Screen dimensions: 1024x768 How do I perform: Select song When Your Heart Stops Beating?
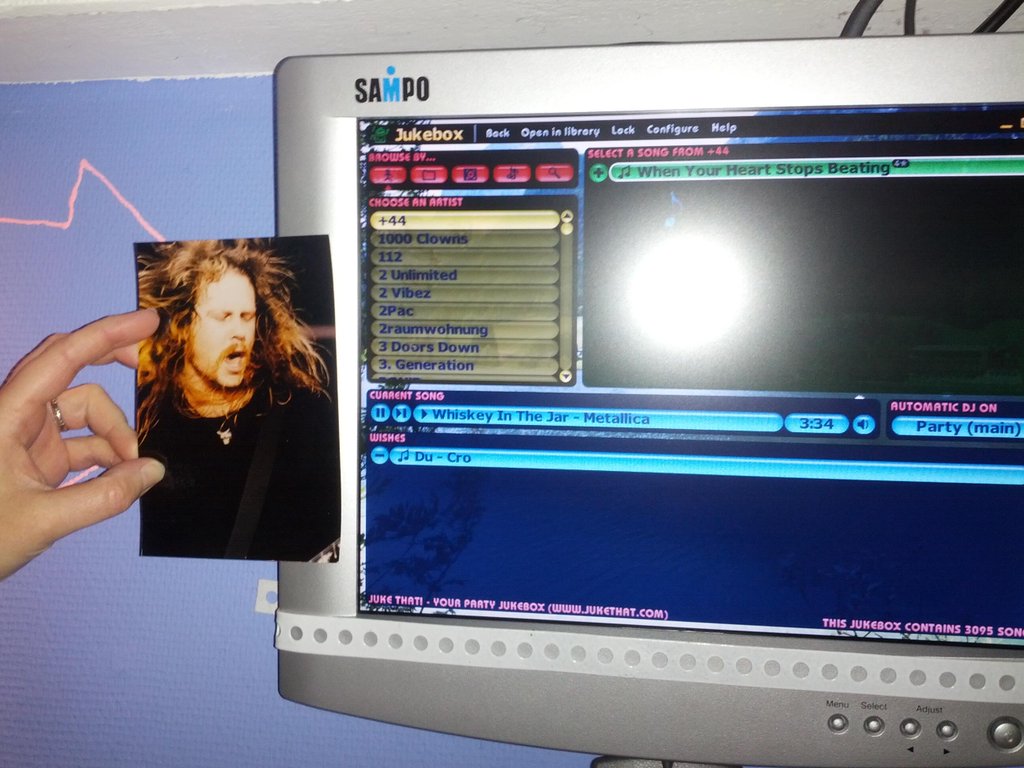816,169
